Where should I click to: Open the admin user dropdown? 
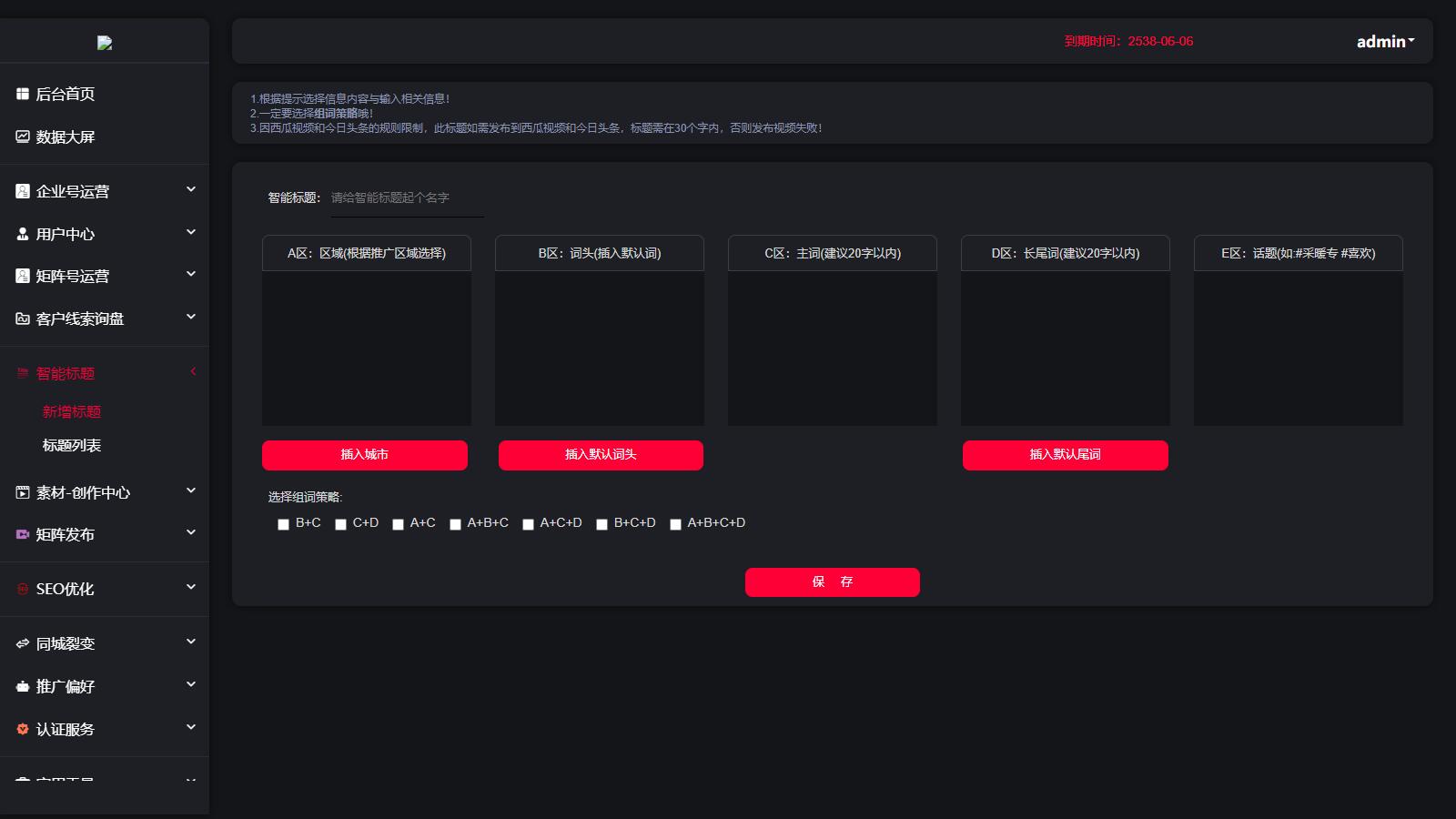(x=1385, y=42)
